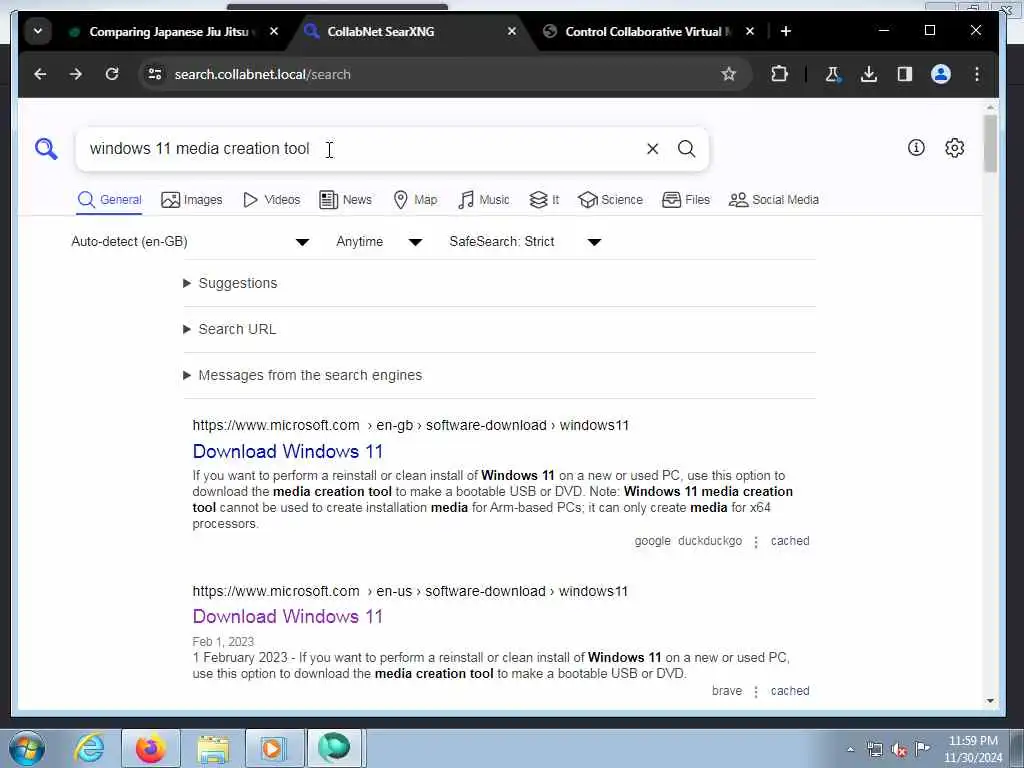1024x768 pixels.
Task: Open the media player taskbar icon
Action: click(x=272, y=748)
